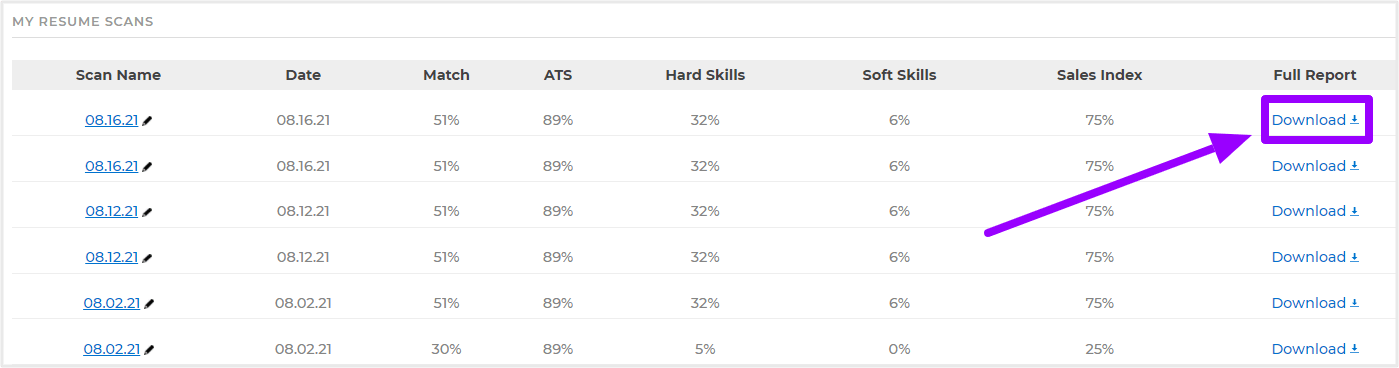Download the report for the 30% match scan
The height and width of the screenshot is (368, 1399).
click(1315, 349)
